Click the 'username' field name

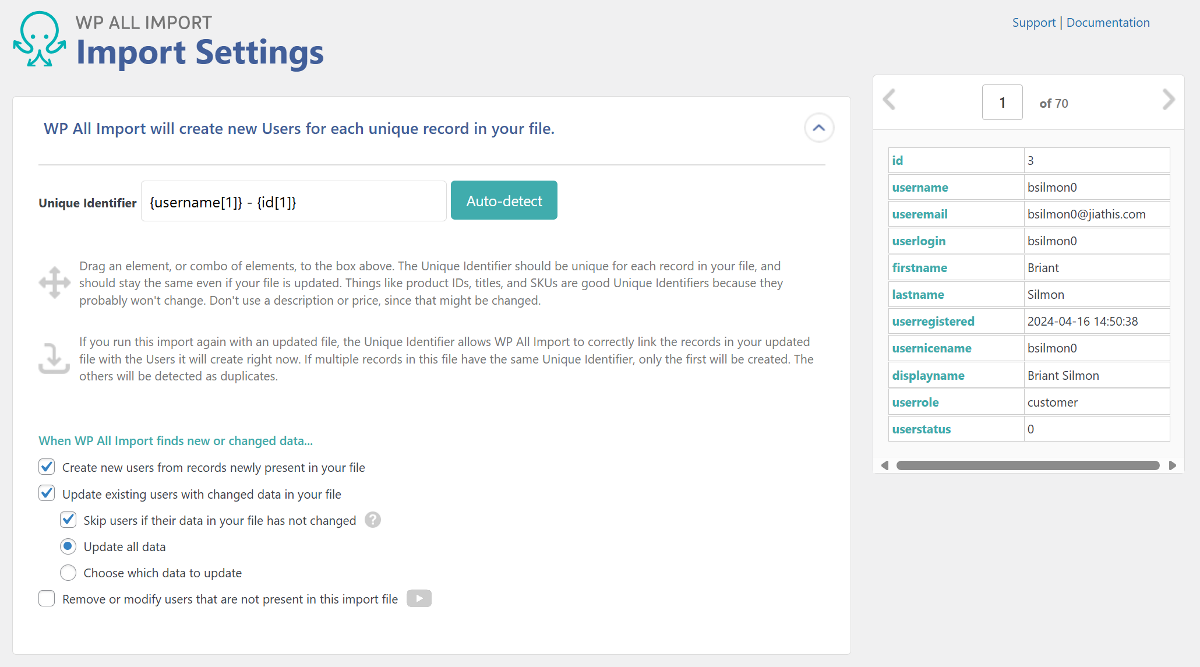click(x=920, y=188)
